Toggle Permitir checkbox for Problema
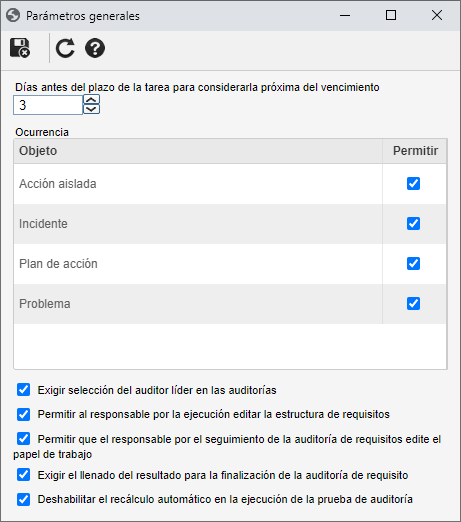The width and height of the screenshot is (461, 522). click(x=413, y=304)
